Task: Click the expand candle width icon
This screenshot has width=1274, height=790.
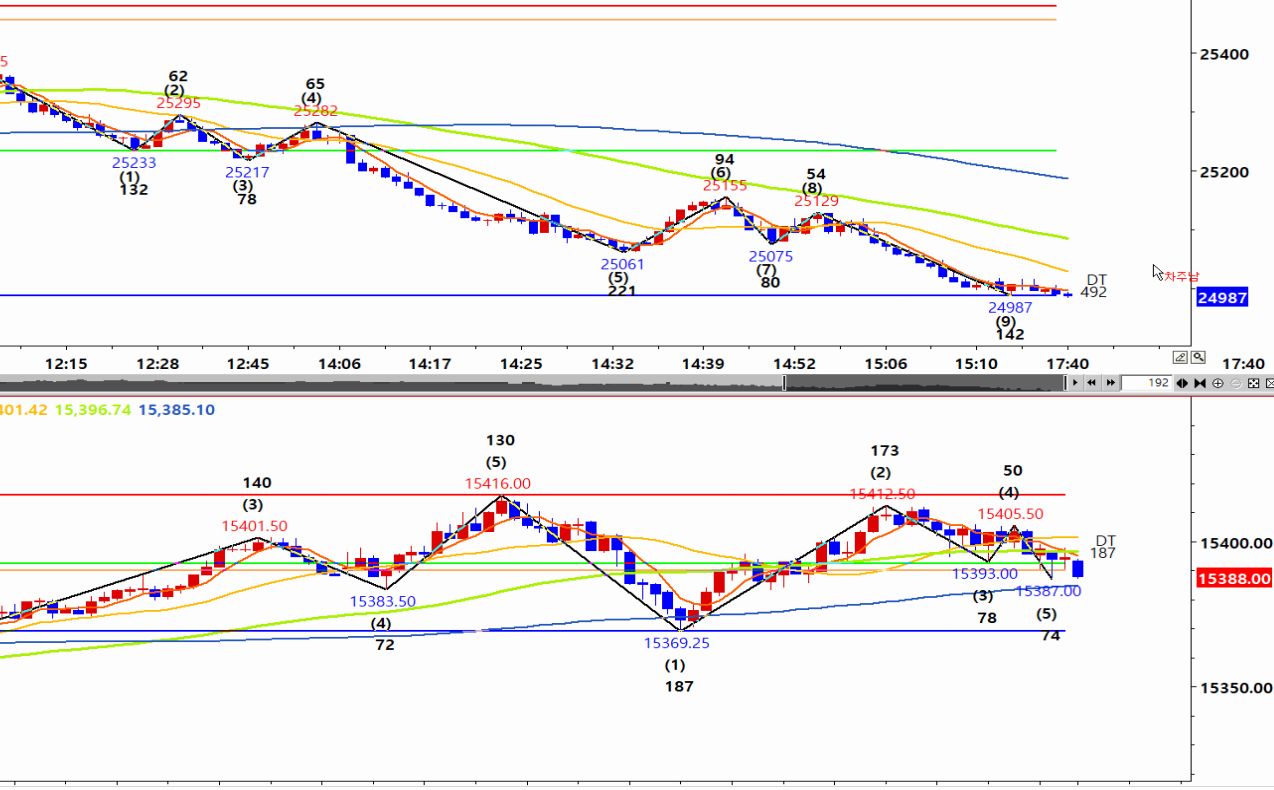Action: (1183, 383)
